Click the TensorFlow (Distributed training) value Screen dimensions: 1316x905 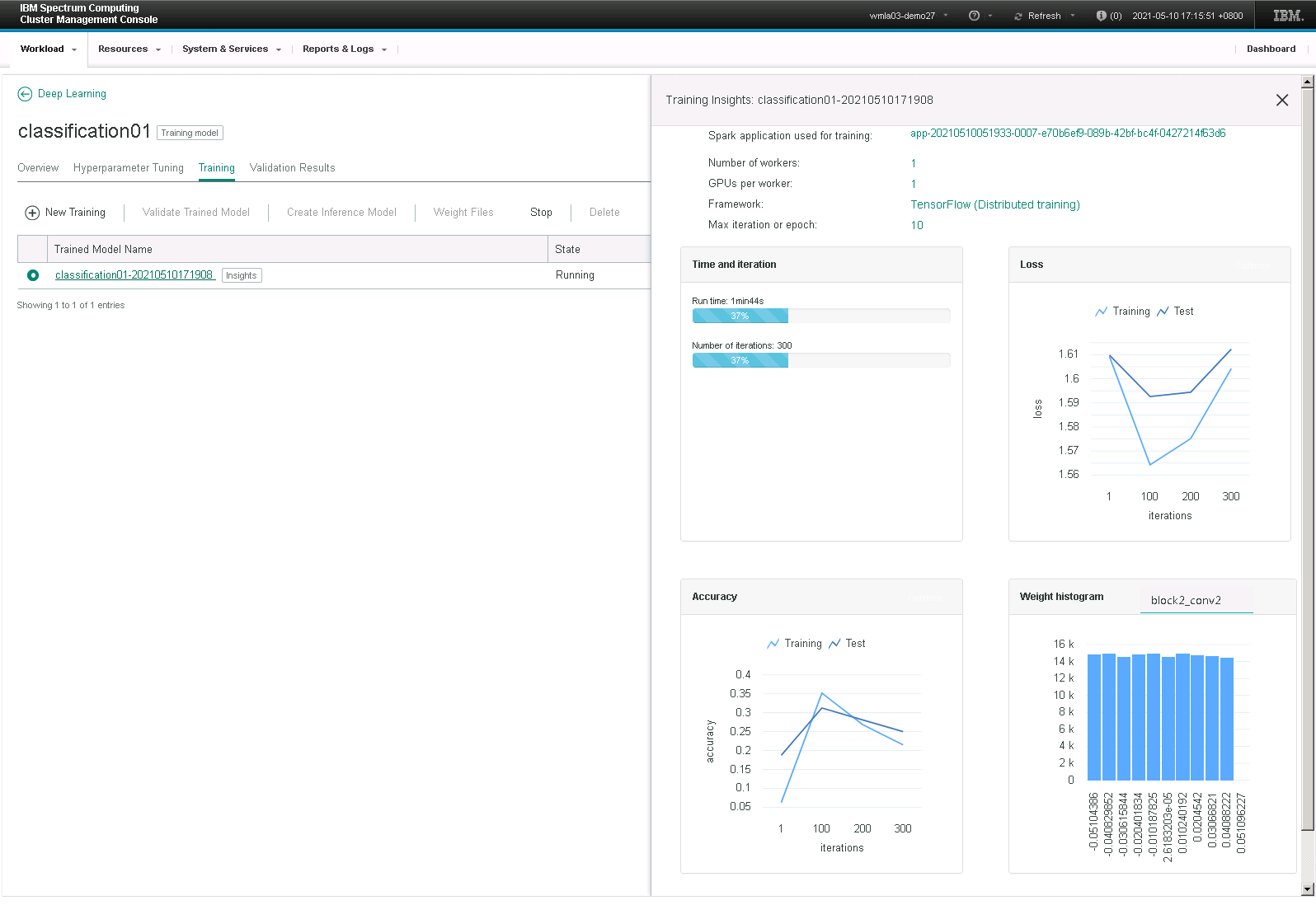[x=995, y=205]
